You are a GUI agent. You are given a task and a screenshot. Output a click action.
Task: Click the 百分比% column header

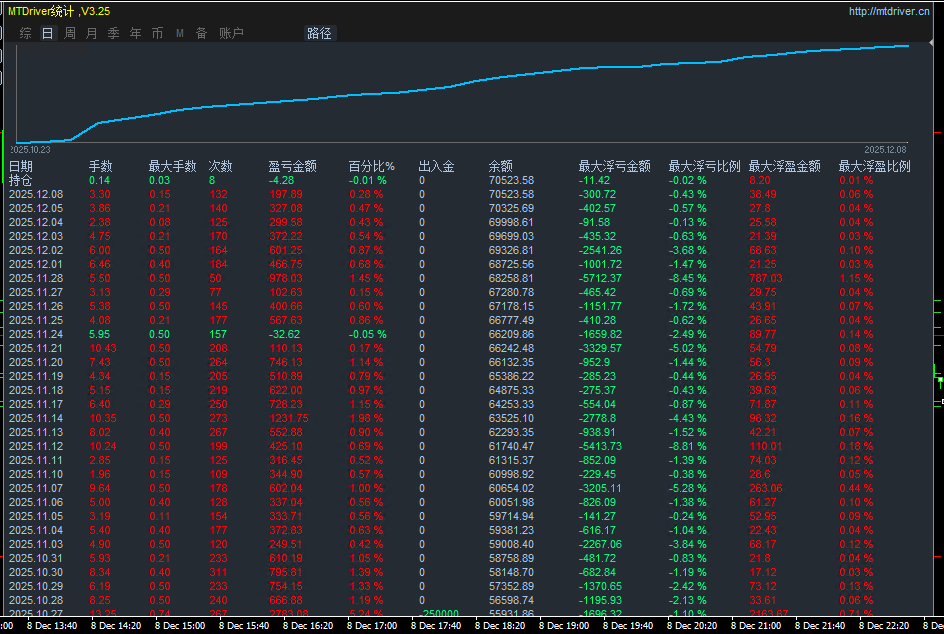point(371,166)
